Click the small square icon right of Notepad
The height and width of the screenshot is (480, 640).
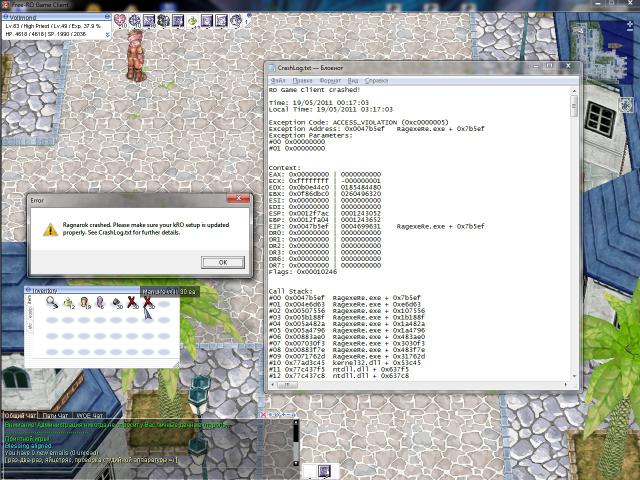625,105
